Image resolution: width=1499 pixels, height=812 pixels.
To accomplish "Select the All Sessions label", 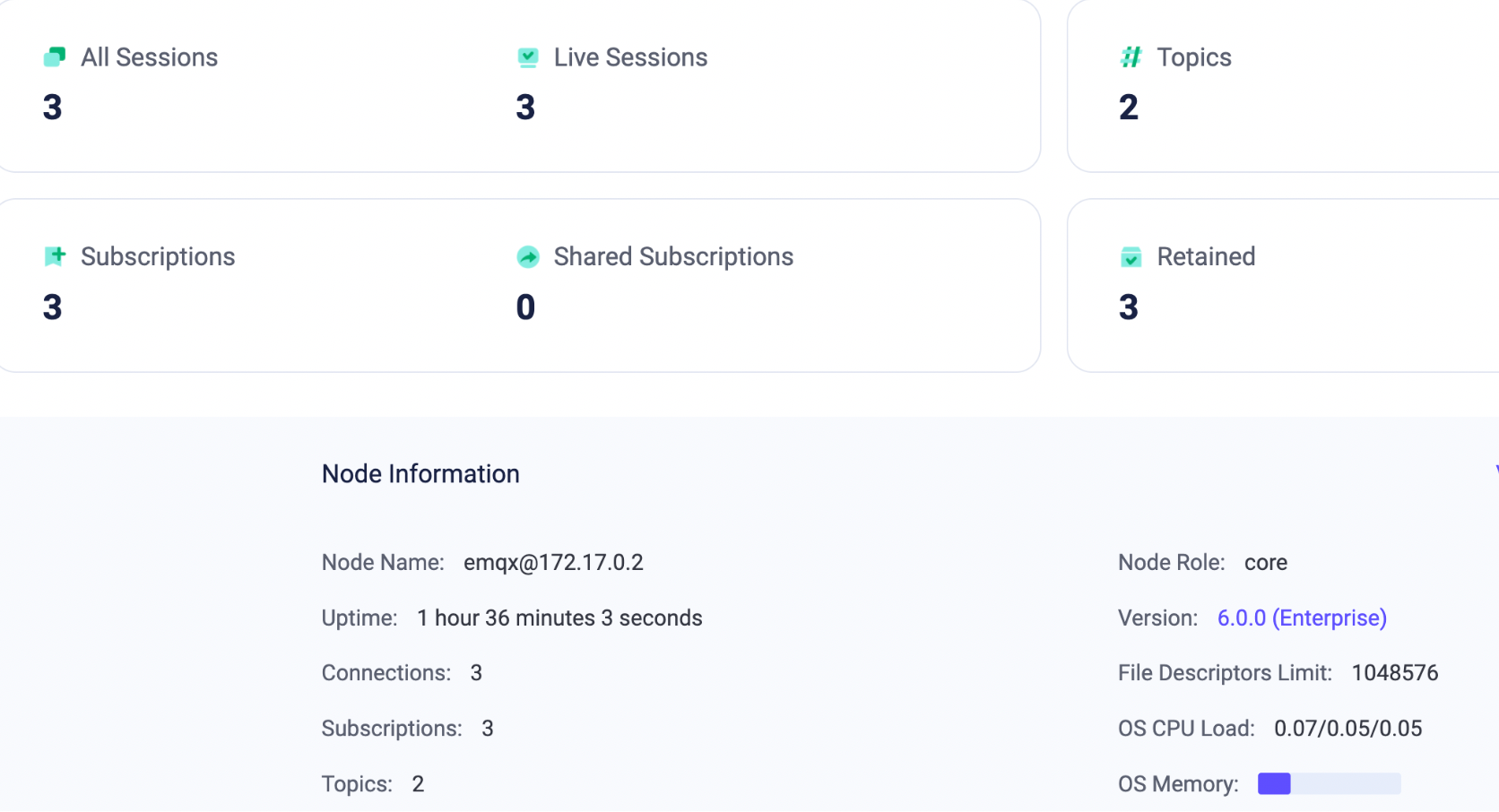I will tap(150, 57).
